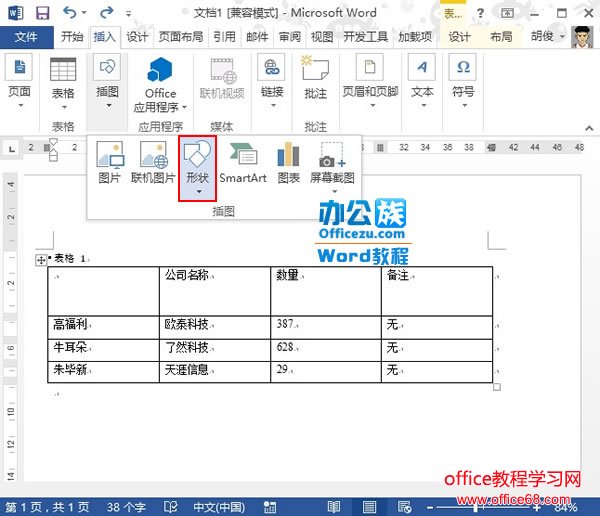
Task: Click the Redo arrow icon
Action: click(106, 13)
